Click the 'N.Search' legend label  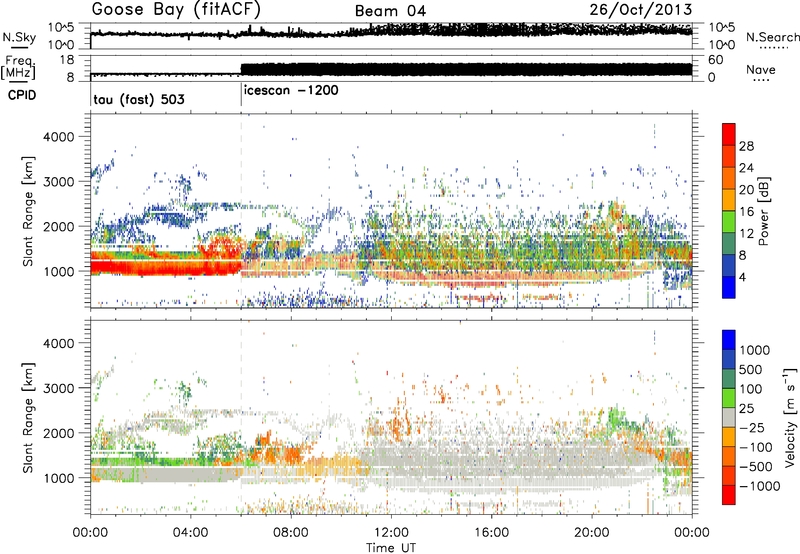point(772,37)
